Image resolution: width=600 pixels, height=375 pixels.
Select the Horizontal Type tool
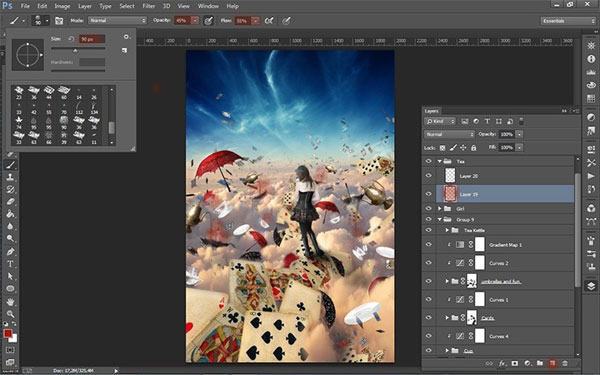pyautogui.click(x=10, y=264)
